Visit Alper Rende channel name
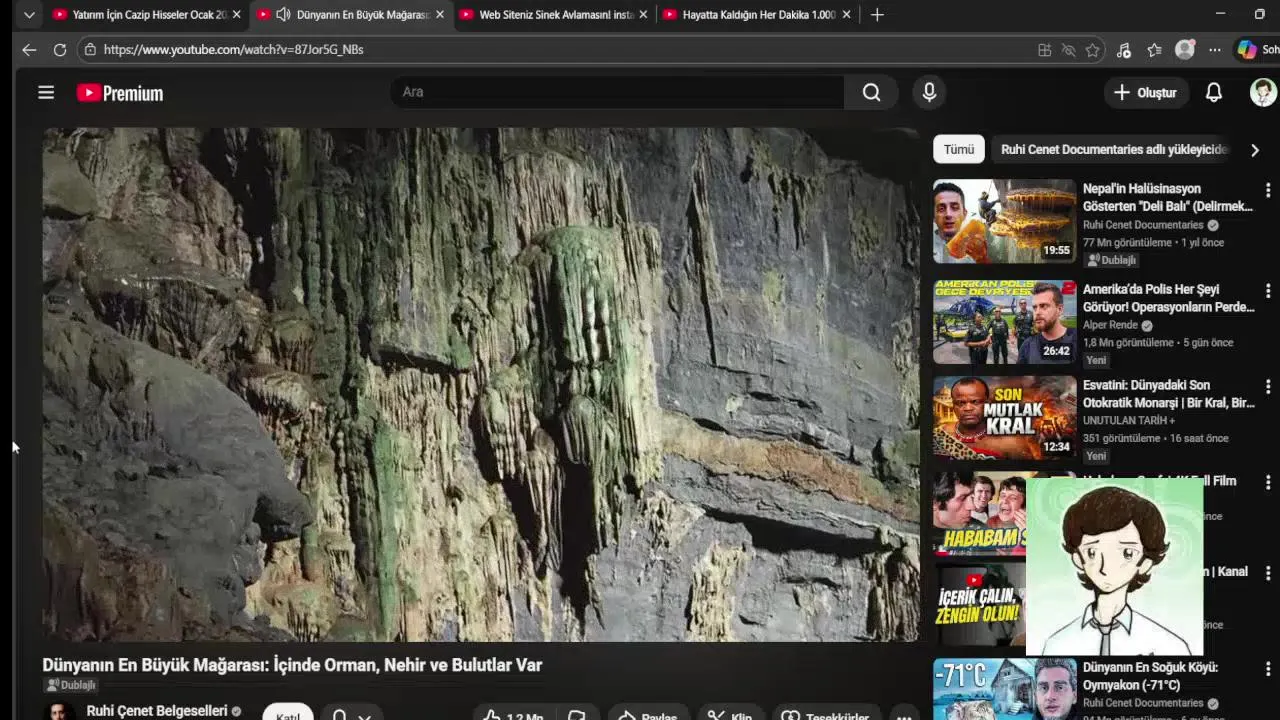1280x720 pixels. (1110, 325)
